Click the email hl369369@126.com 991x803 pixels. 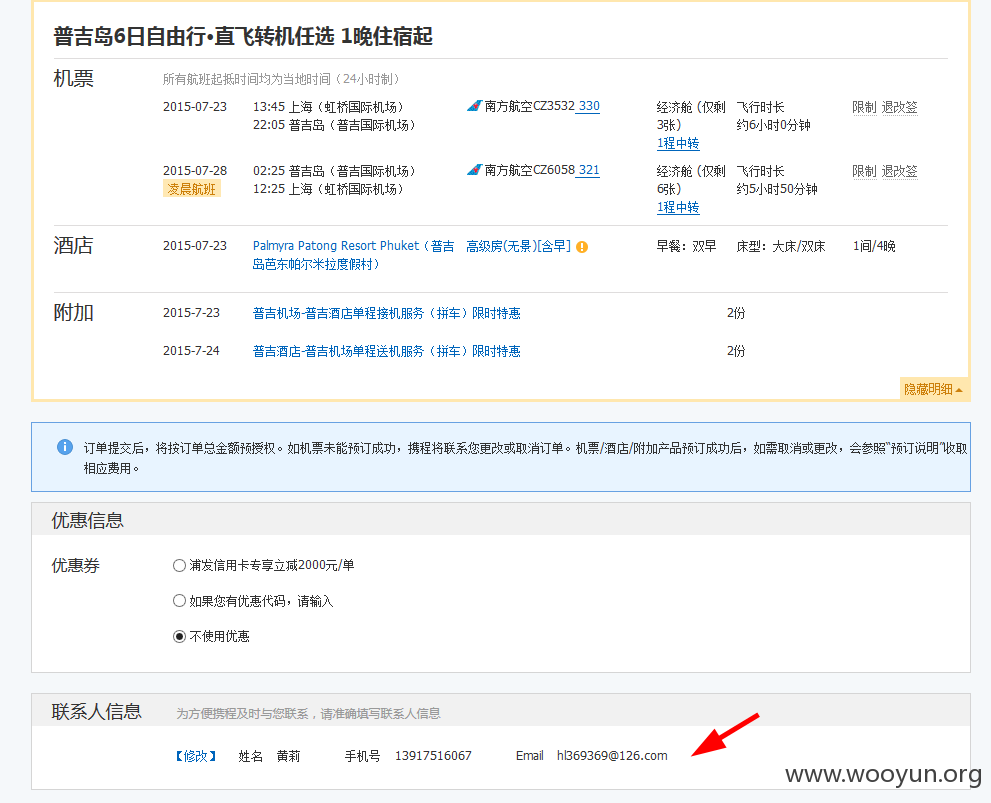click(x=612, y=756)
